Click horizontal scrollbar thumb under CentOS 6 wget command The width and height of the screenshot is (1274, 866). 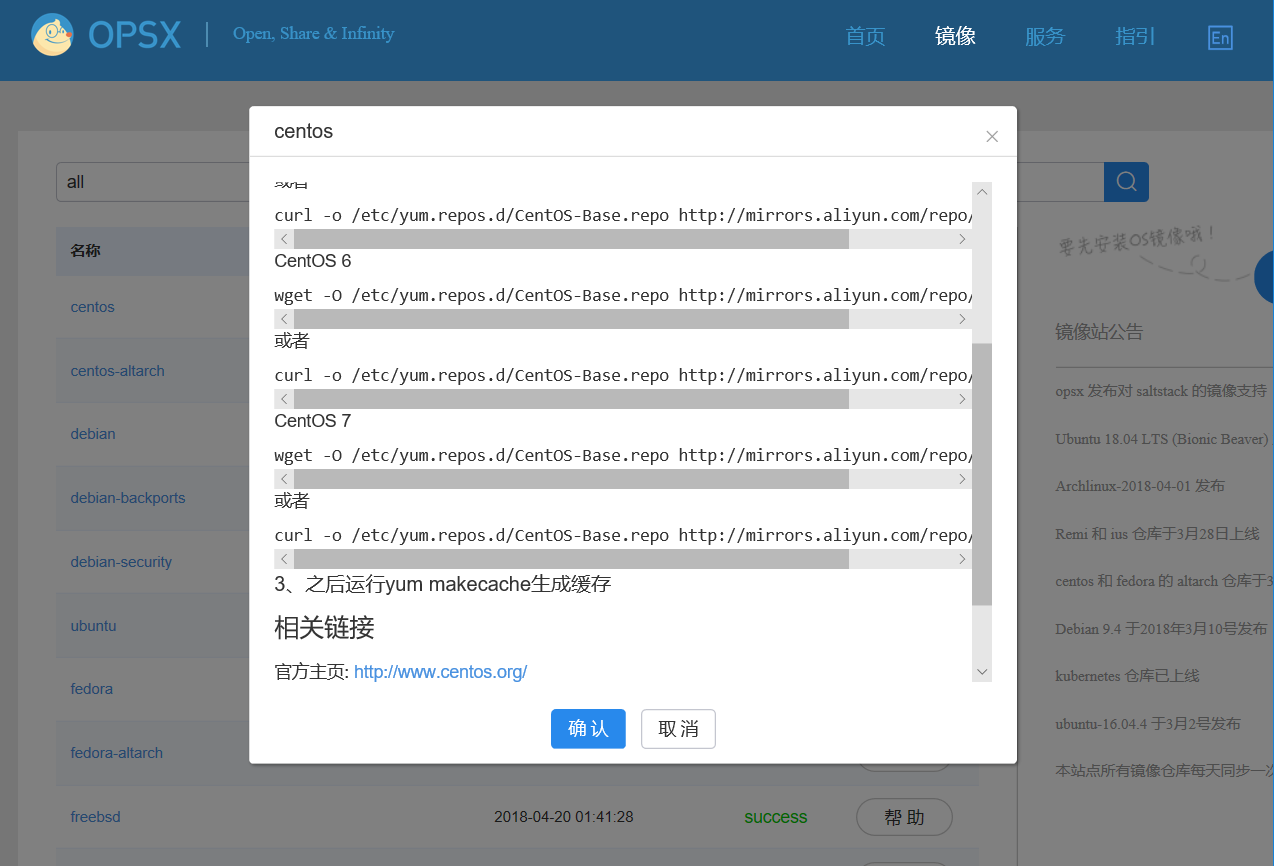(x=571, y=319)
